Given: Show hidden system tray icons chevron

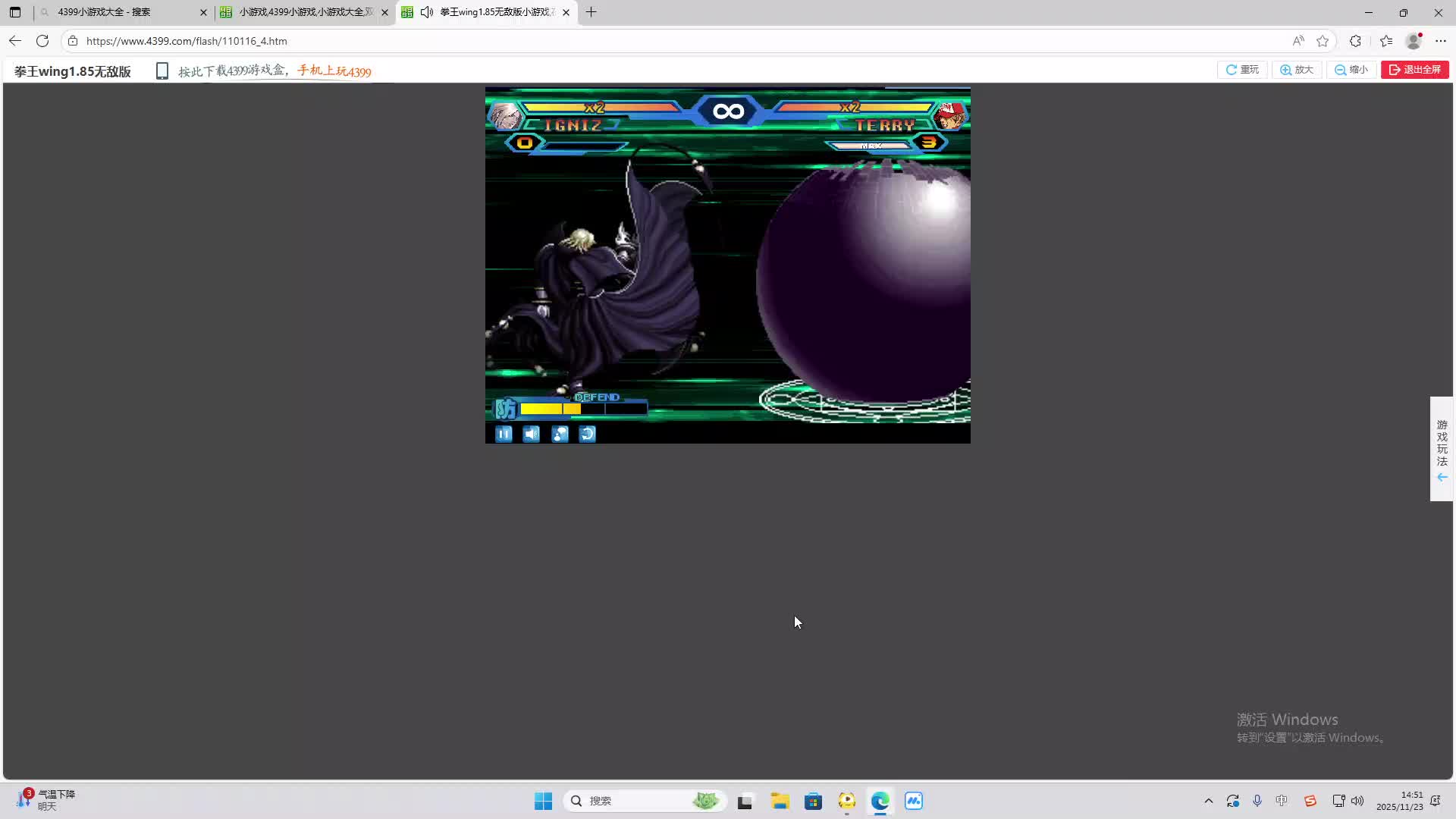Looking at the screenshot, I should coord(1209,801).
